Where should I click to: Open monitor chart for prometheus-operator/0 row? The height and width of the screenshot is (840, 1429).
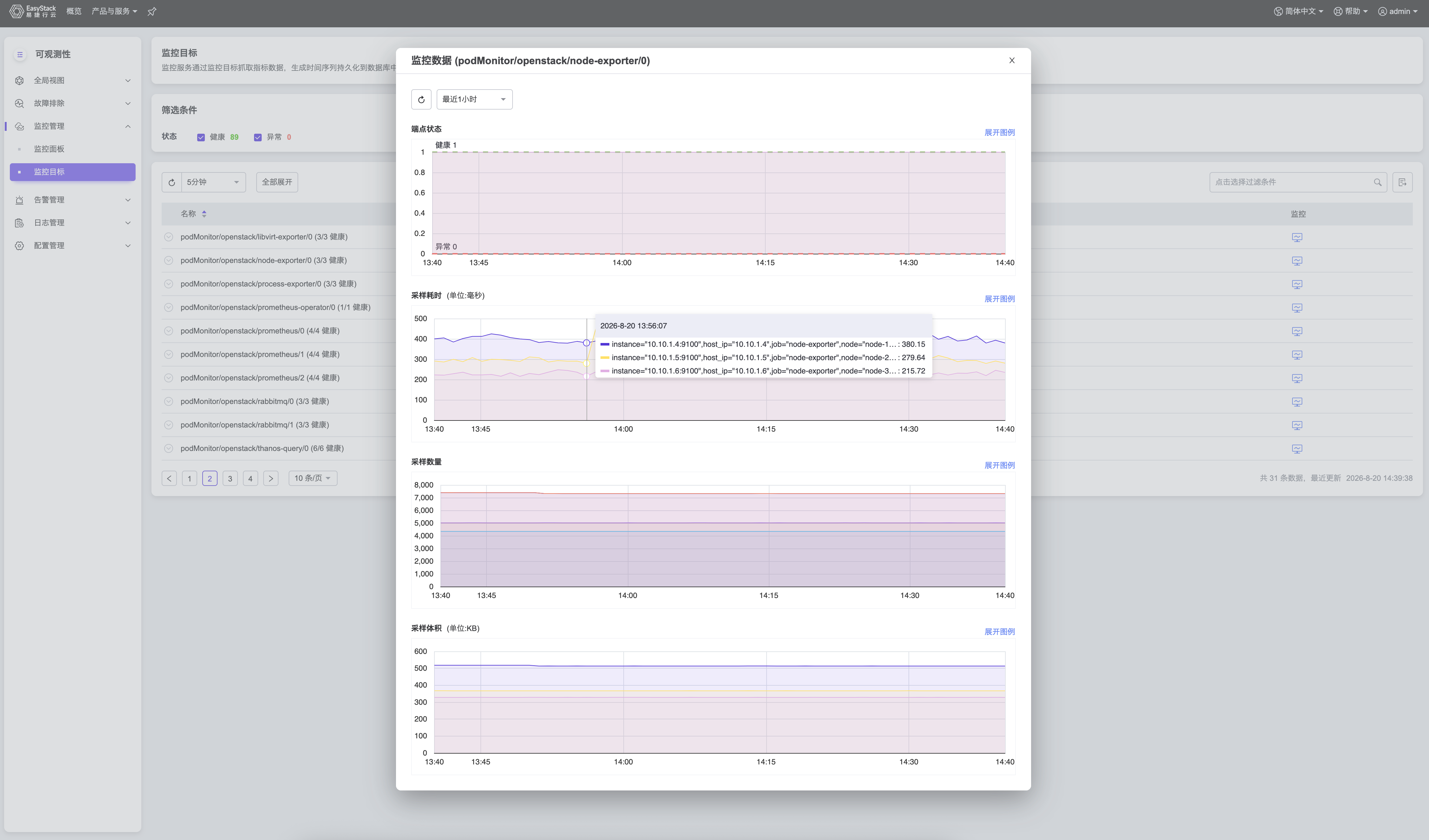[x=1297, y=307]
